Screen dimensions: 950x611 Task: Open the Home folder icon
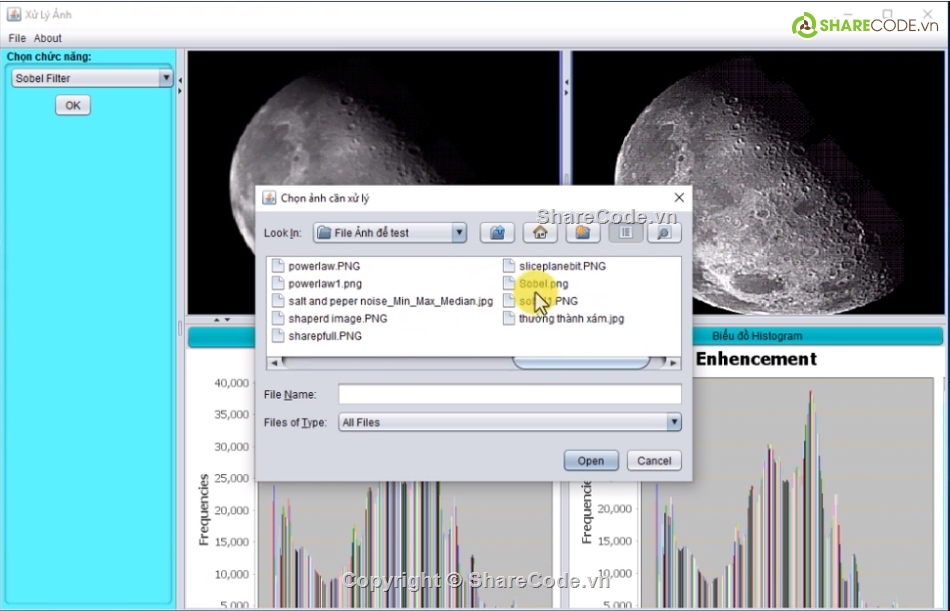[540, 233]
